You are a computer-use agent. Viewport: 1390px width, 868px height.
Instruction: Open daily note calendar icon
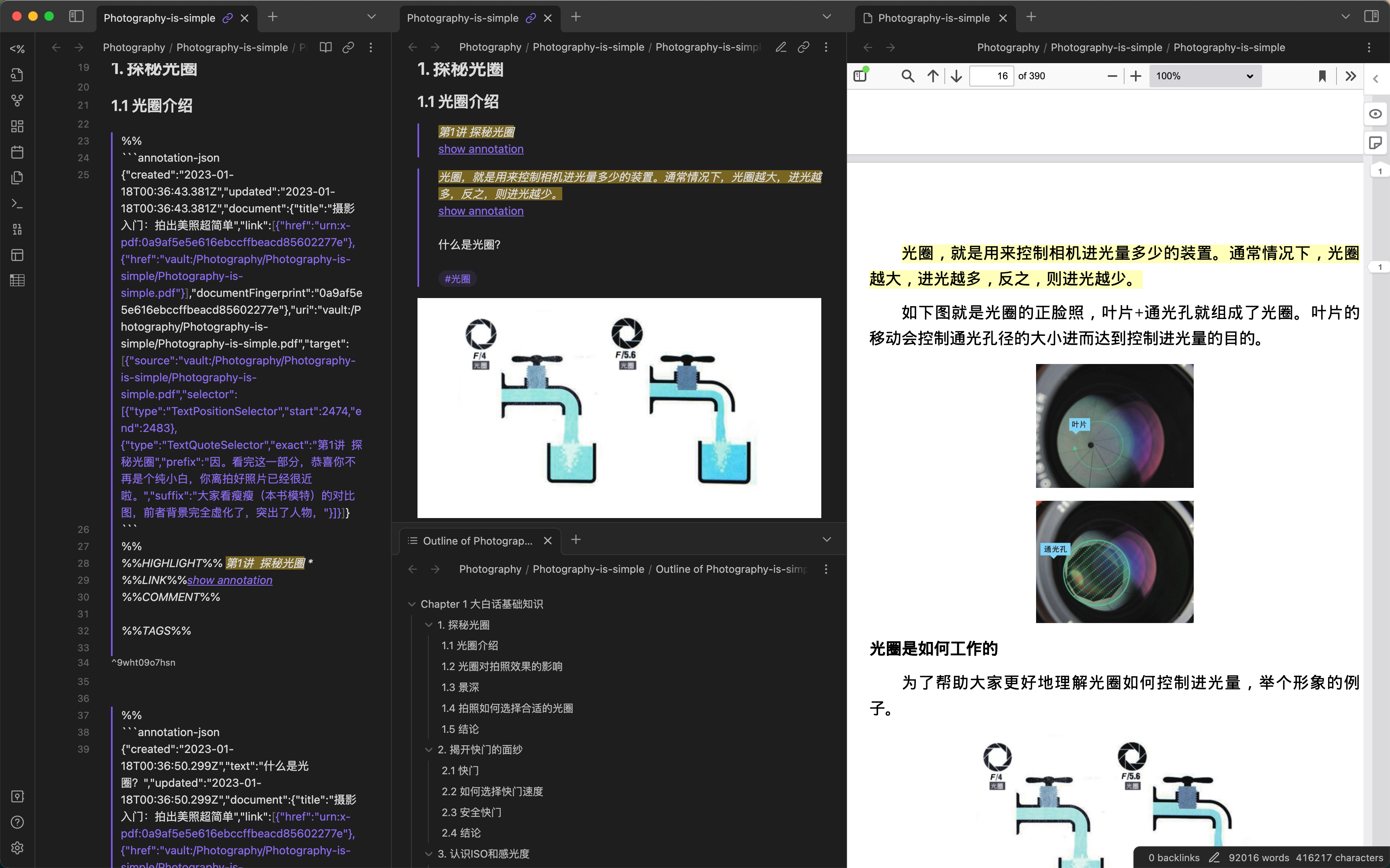point(17,152)
